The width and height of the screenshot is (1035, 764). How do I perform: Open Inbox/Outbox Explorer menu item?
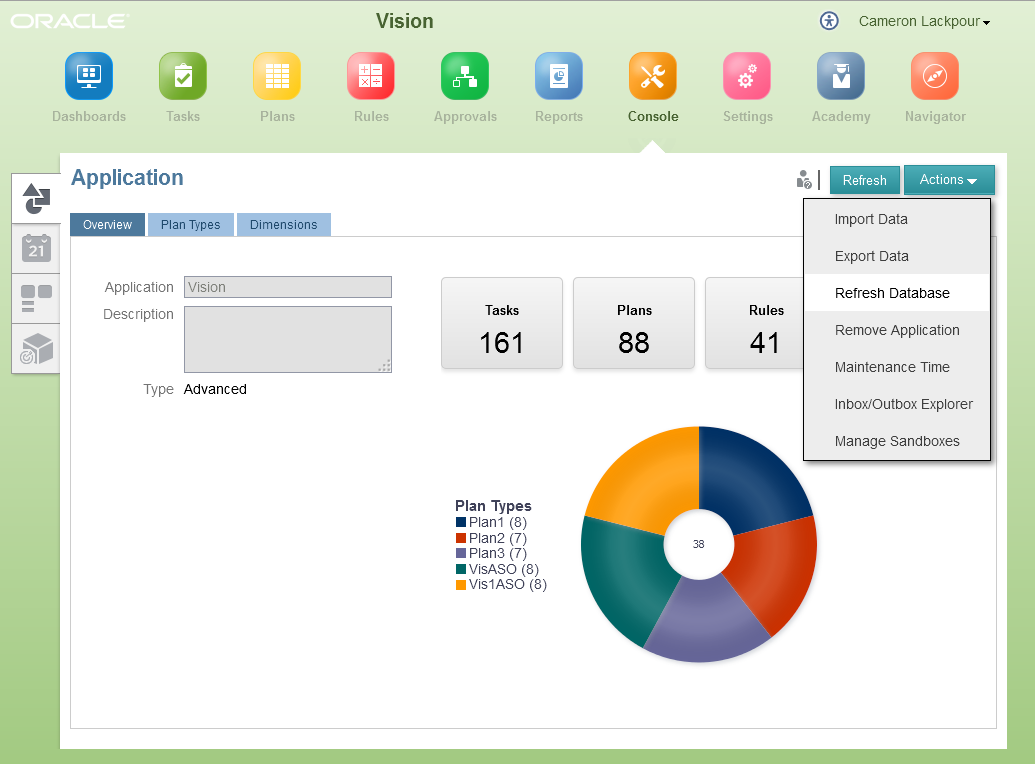coord(896,404)
